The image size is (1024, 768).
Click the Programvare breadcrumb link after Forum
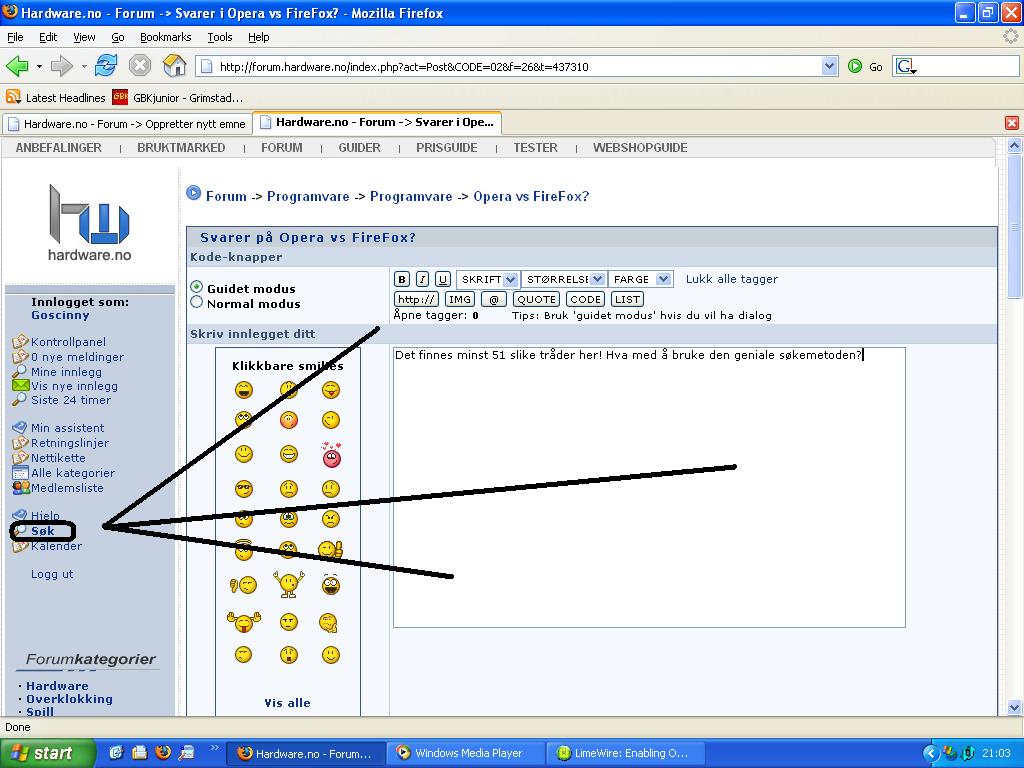pos(308,196)
